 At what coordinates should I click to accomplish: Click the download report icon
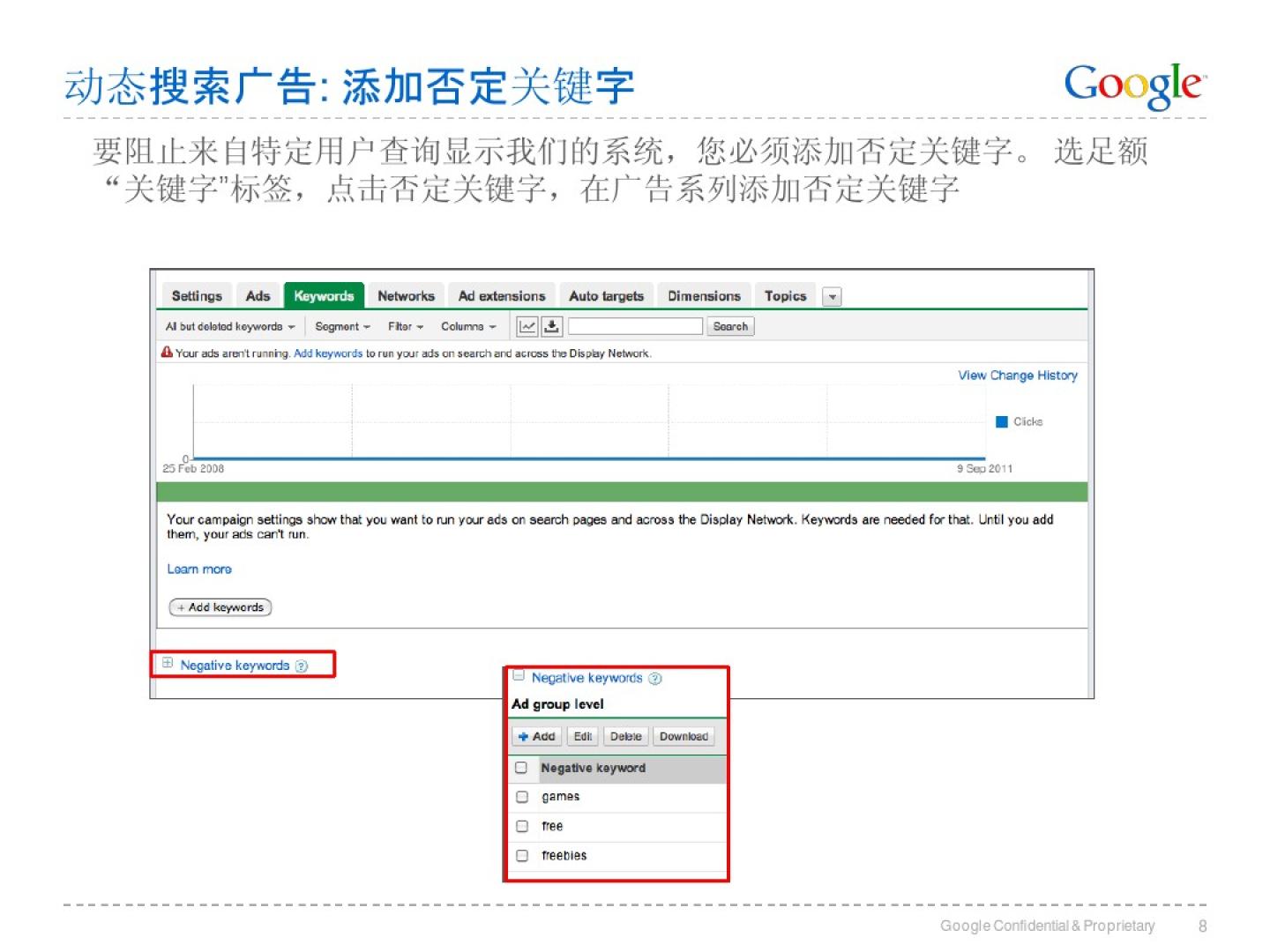coord(551,326)
